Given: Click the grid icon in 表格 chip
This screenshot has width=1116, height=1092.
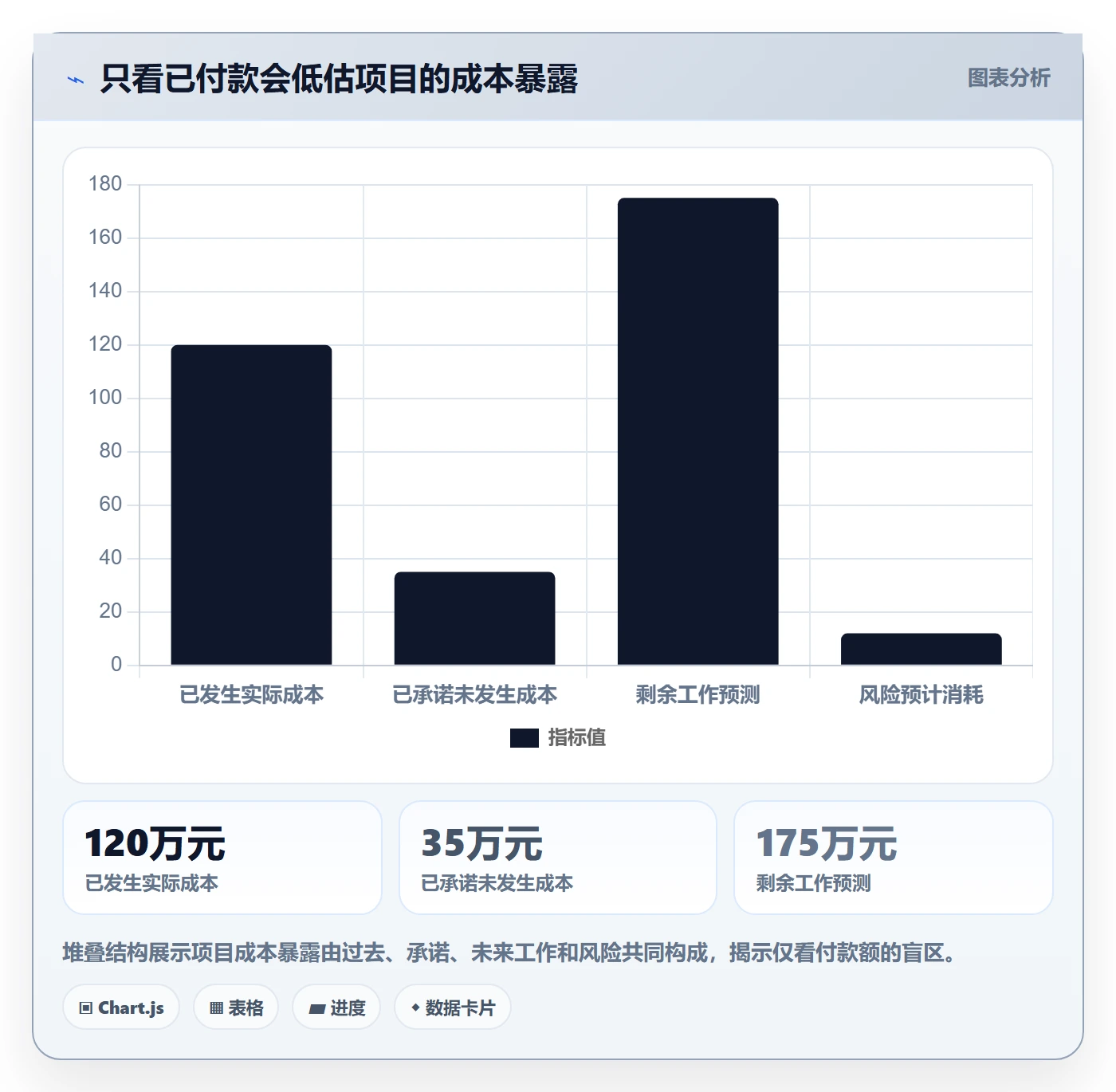Looking at the screenshot, I should pos(216,1008).
